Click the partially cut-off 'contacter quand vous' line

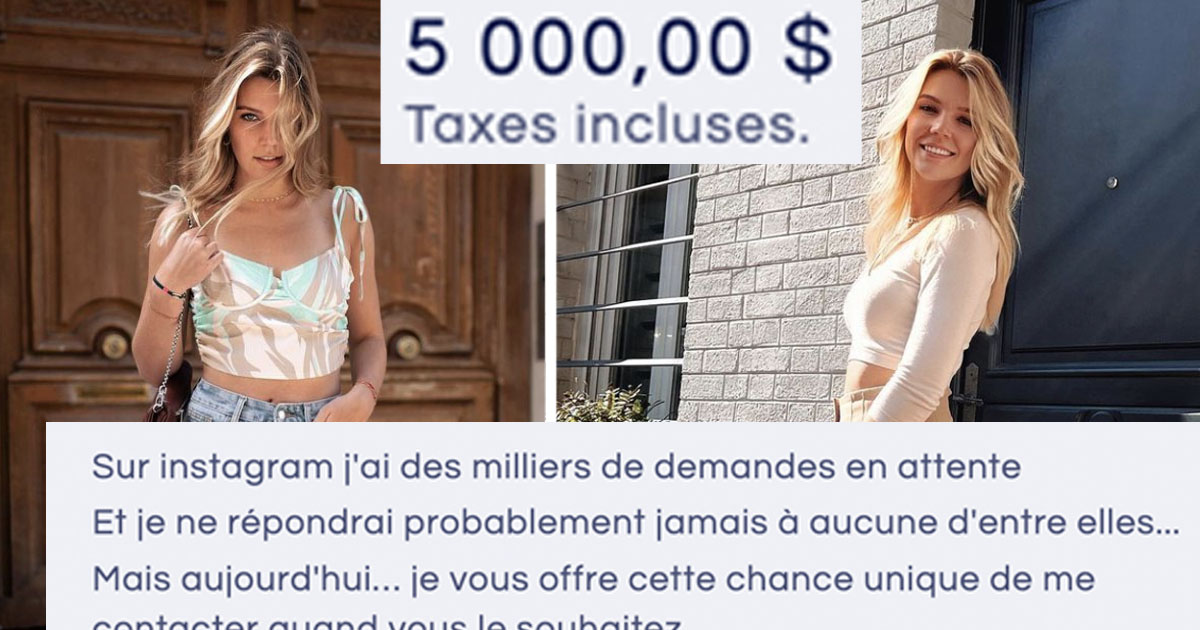[x=387, y=622]
